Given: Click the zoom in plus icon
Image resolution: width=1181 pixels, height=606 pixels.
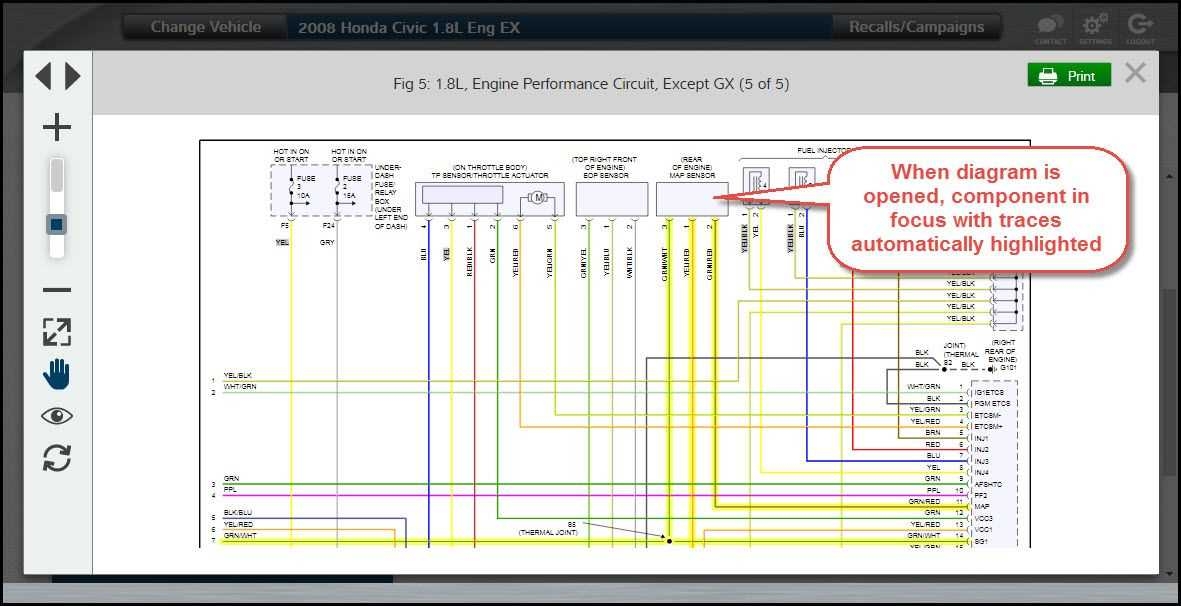Looking at the screenshot, I should [57, 126].
